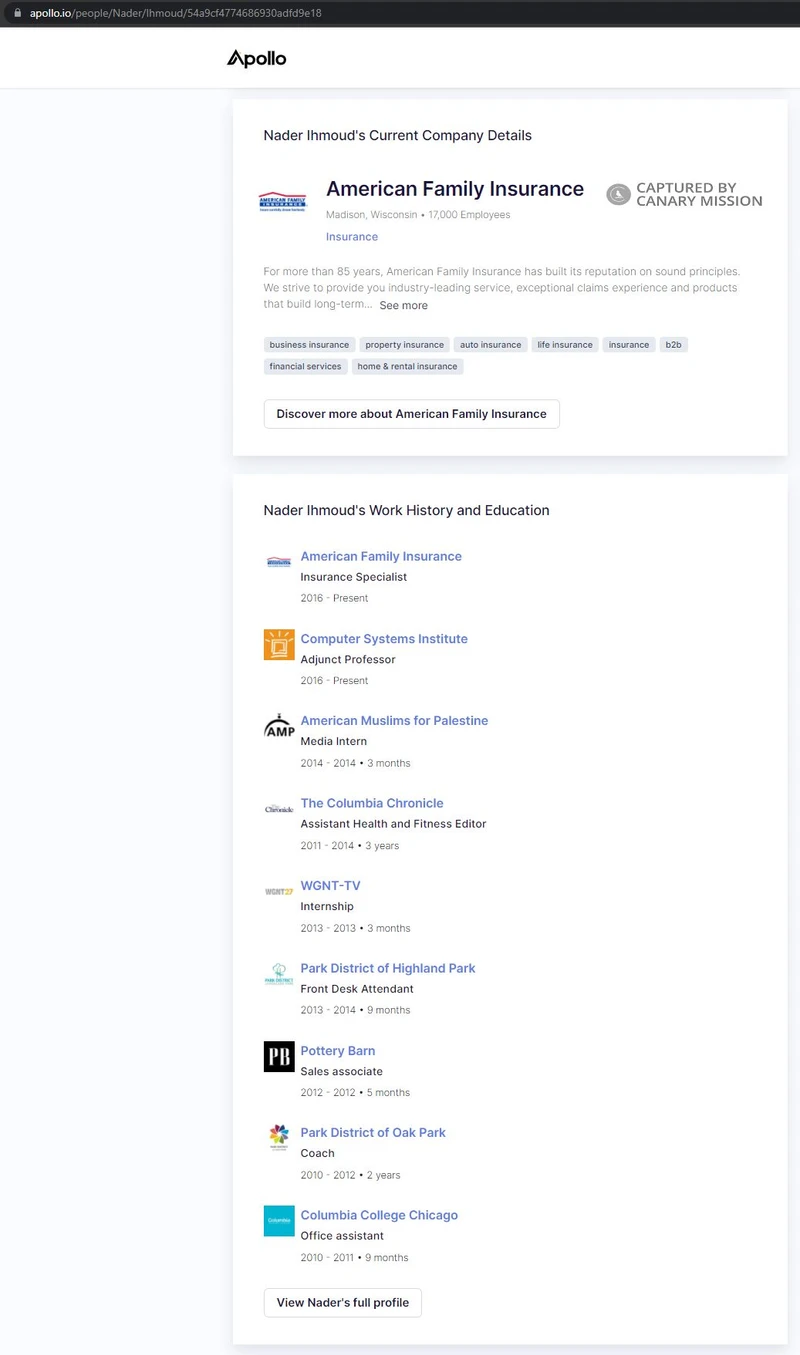Click Nader Ihmoud's Work History and Education heading

pyautogui.click(x=406, y=510)
